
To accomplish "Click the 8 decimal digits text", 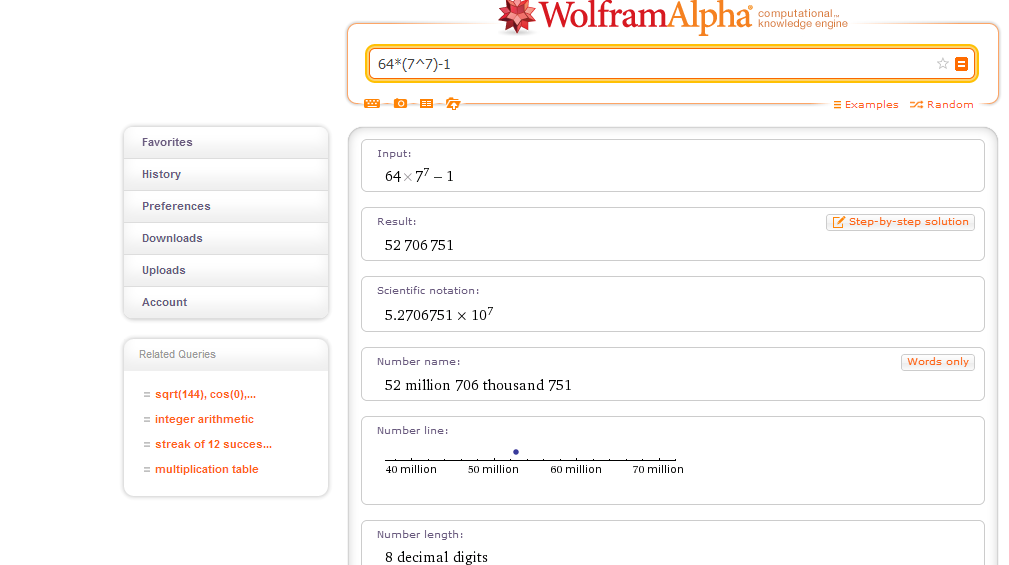I will point(436,557).
